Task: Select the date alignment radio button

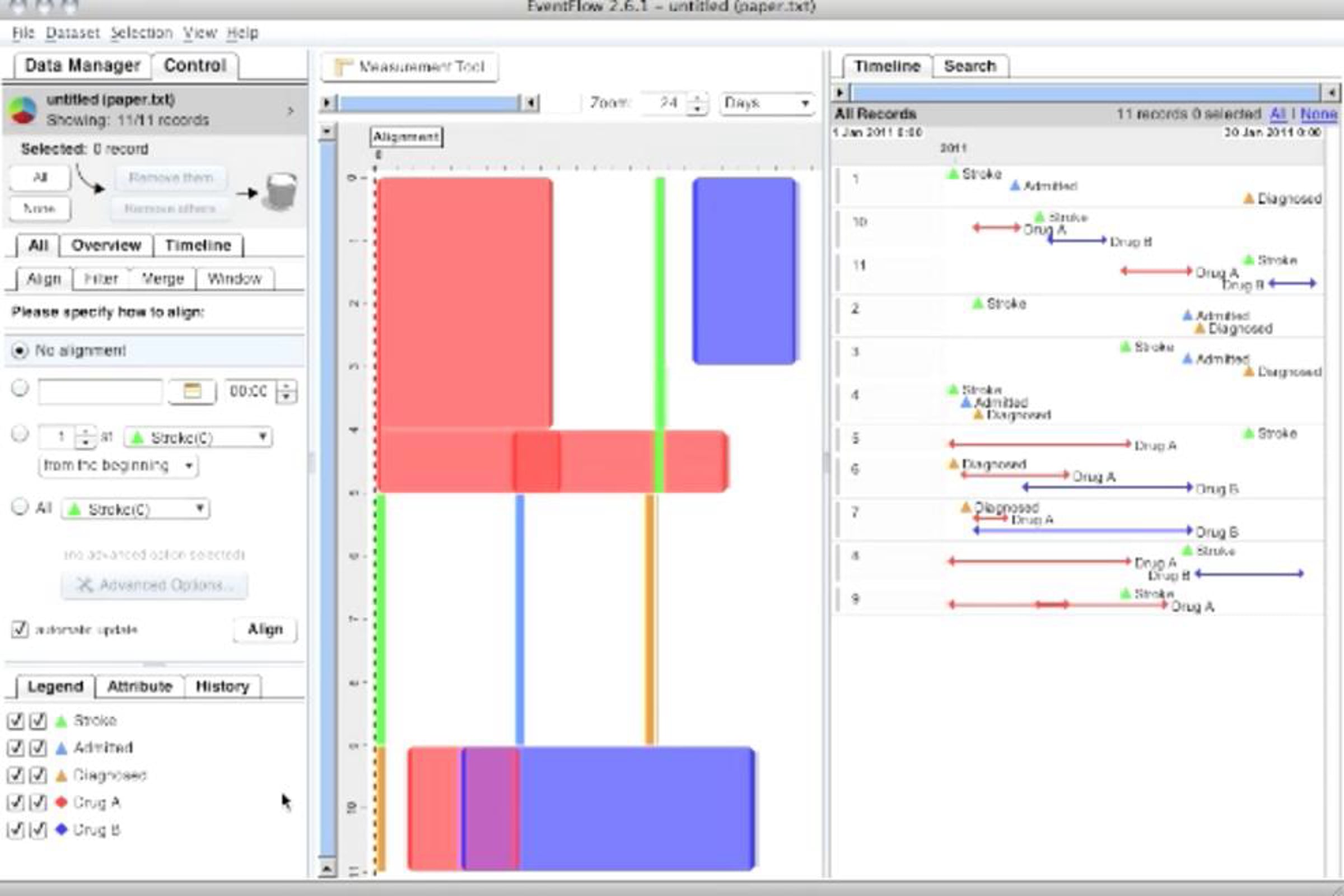Action: [x=20, y=389]
